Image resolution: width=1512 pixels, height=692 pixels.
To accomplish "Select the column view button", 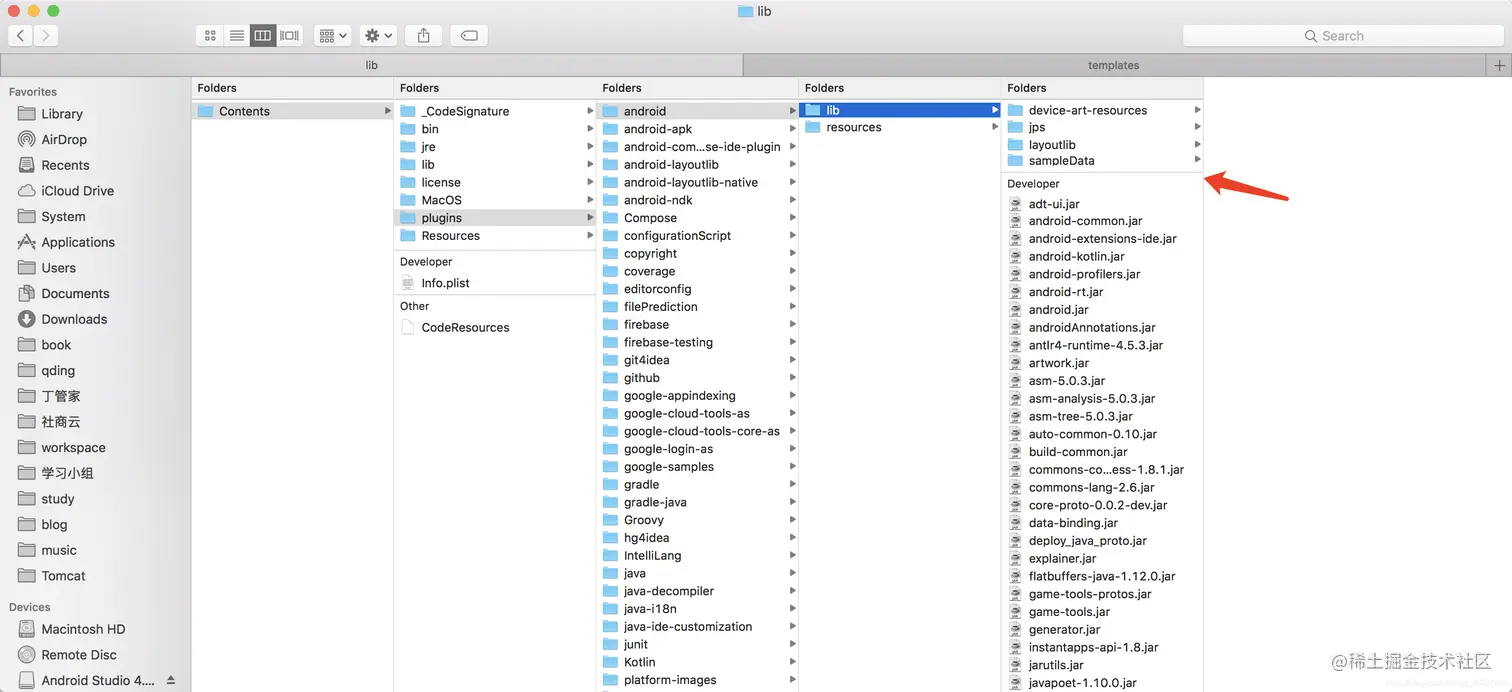I will pyautogui.click(x=263, y=36).
